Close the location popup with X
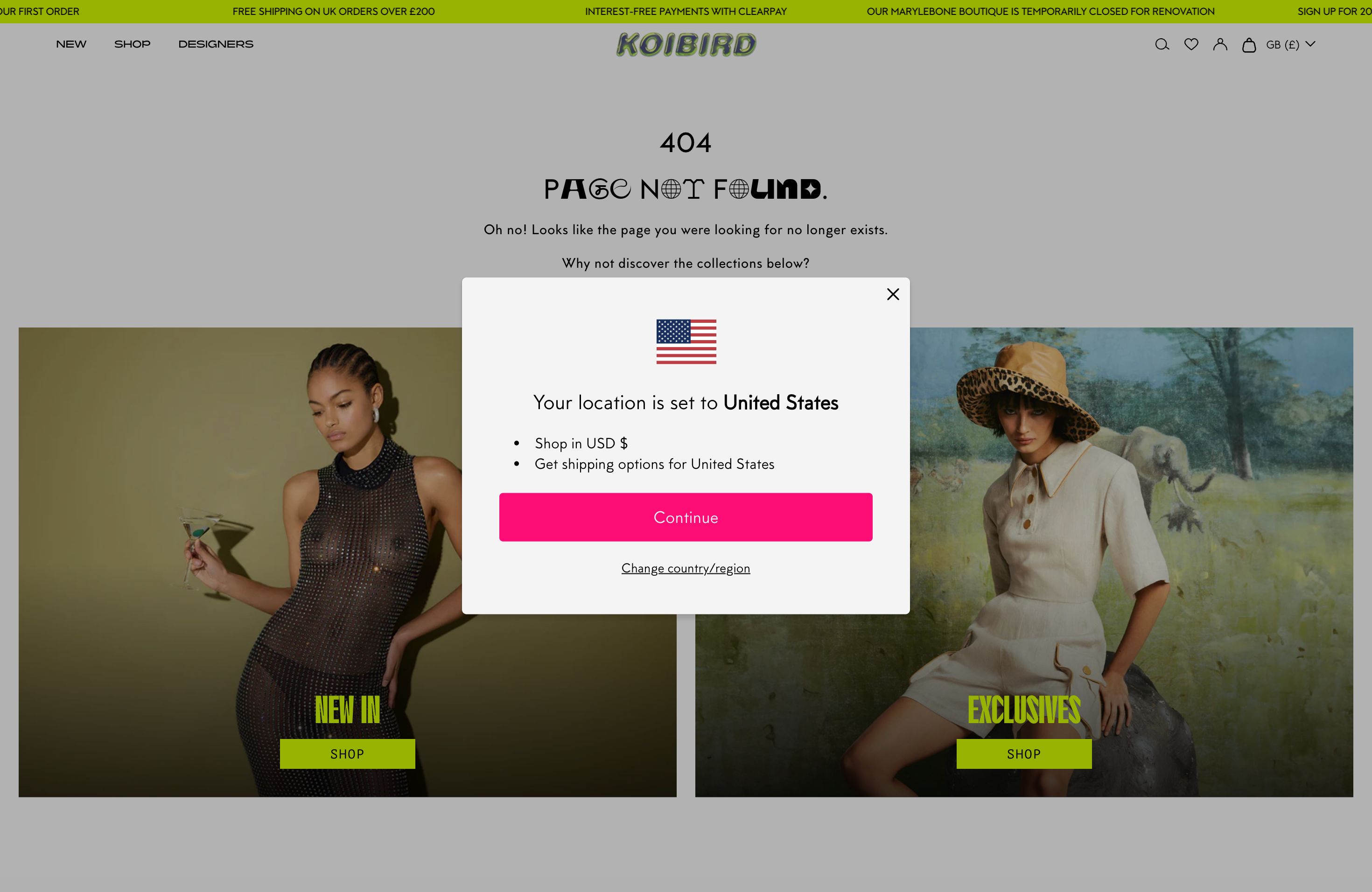The width and height of the screenshot is (1372, 892). pyautogui.click(x=893, y=294)
